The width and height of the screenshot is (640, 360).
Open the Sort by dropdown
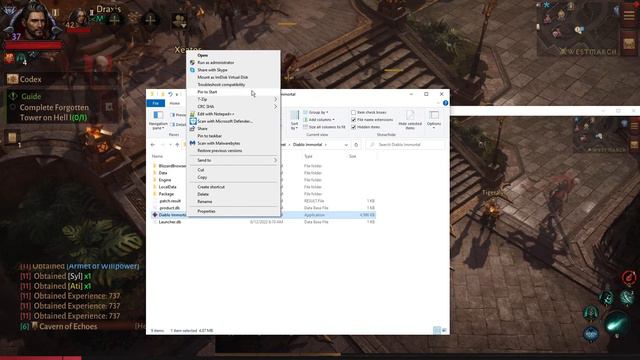pos(294,120)
